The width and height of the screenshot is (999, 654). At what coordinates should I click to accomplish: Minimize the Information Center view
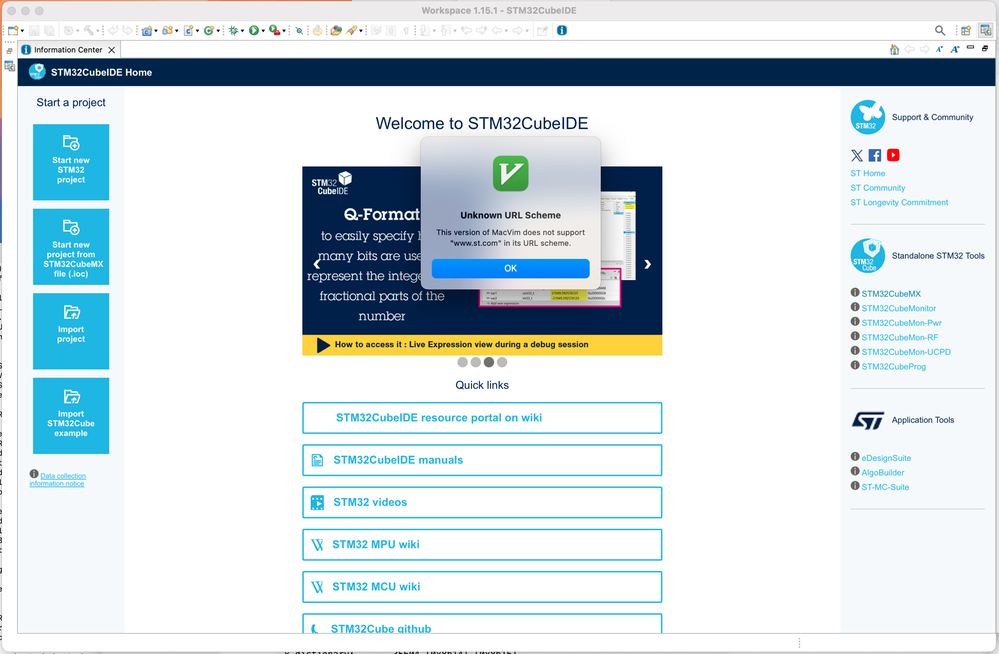[x=970, y=48]
